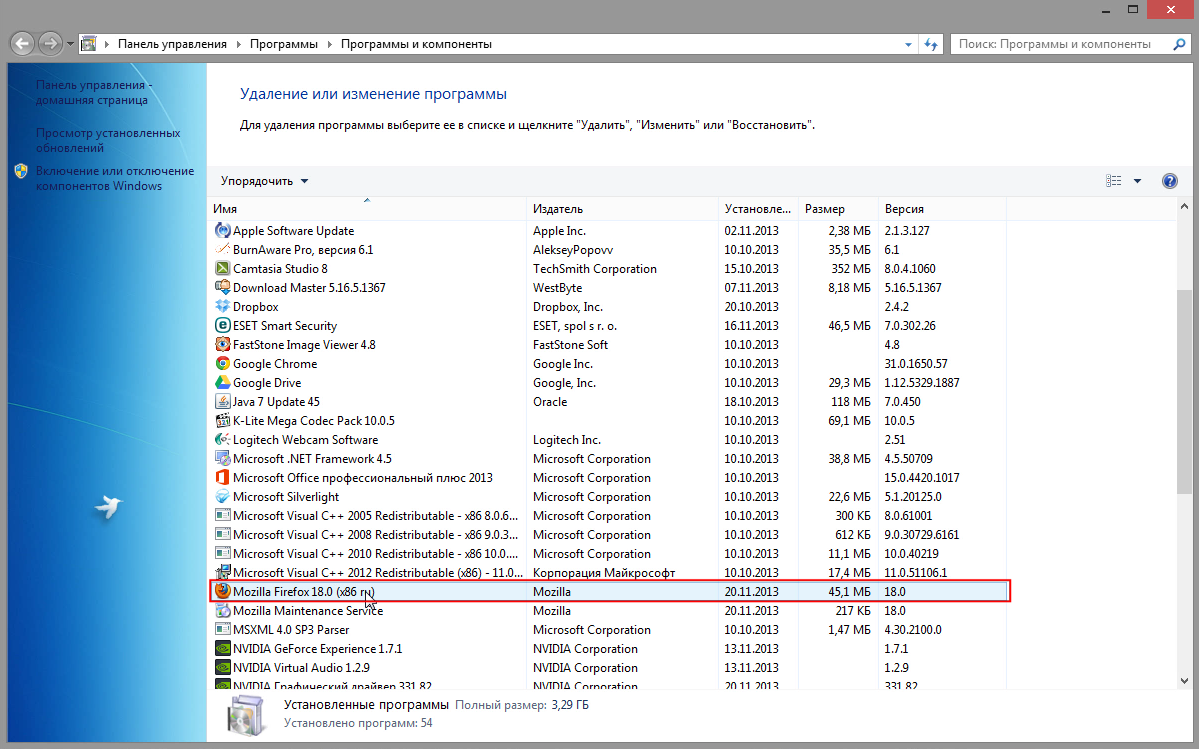Sort by the Имя column header
This screenshot has height=749, width=1199.
[366, 209]
